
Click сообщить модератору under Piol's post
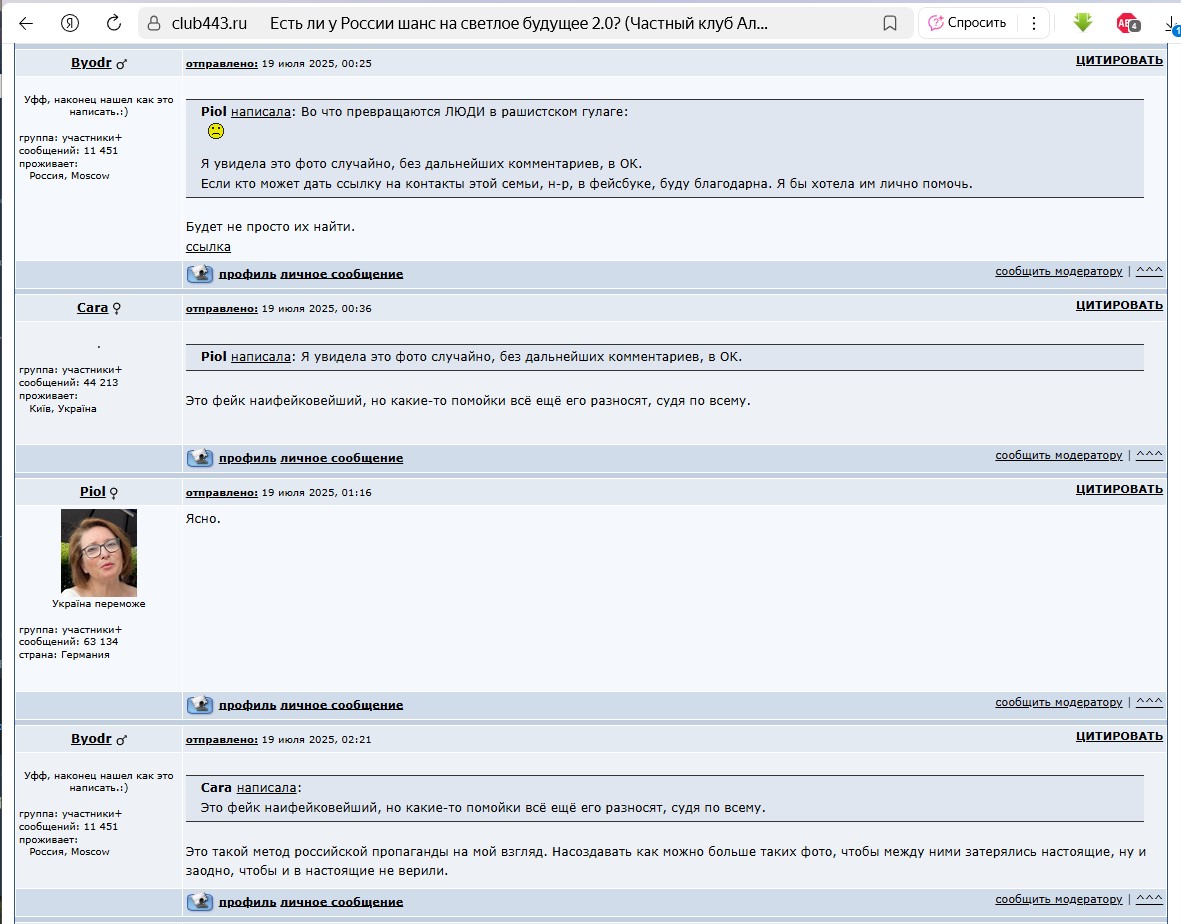pyautogui.click(x=1058, y=702)
